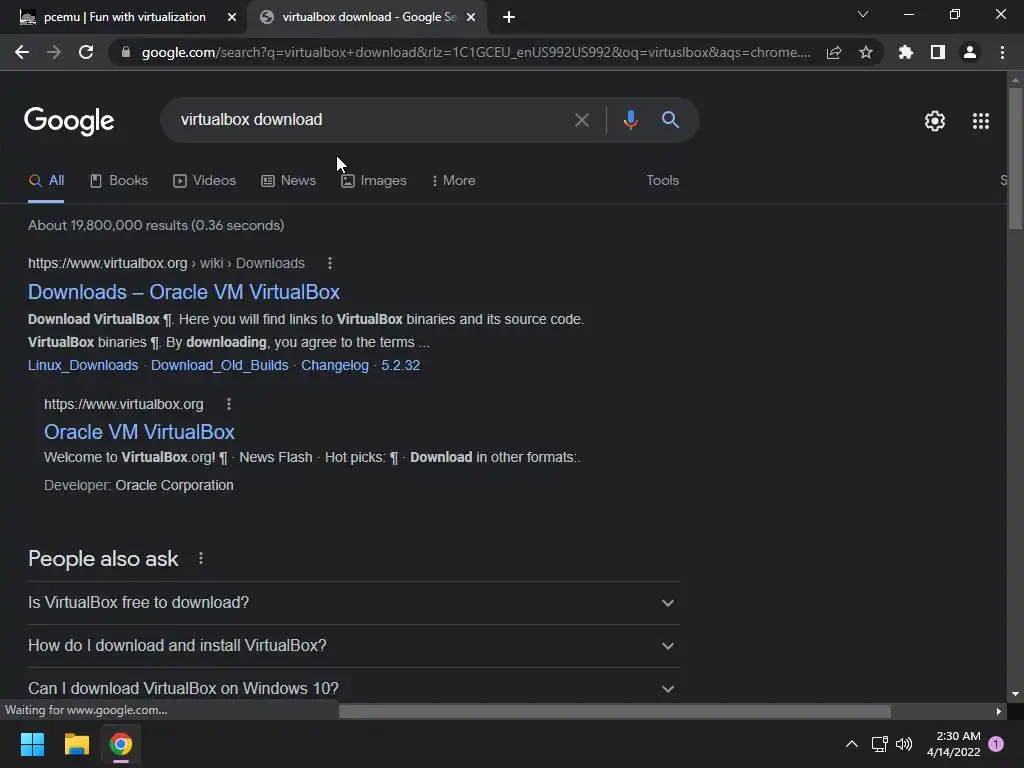Open the 5.2.32 sitelink
The height and width of the screenshot is (768, 1024).
tap(400, 366)
